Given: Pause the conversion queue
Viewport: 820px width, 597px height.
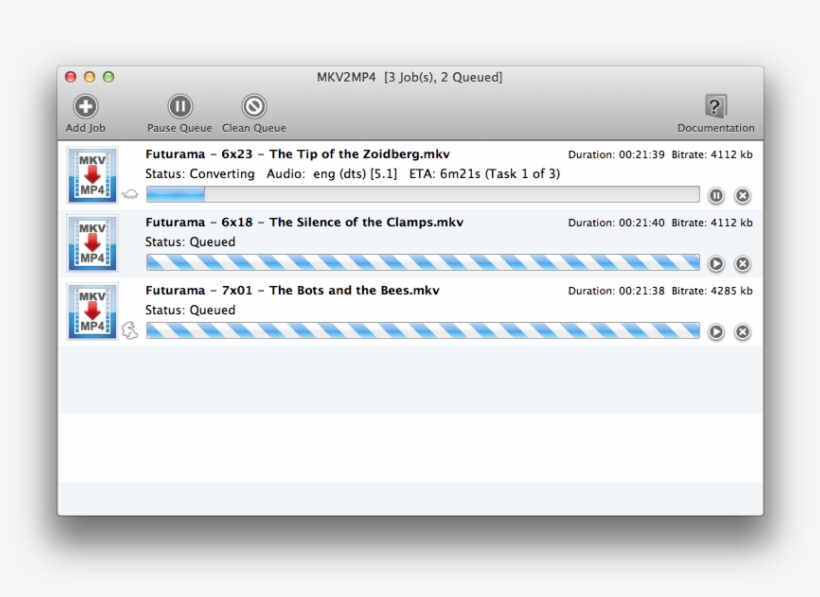Looking at the screenshot, I should (x=179, y=106).
